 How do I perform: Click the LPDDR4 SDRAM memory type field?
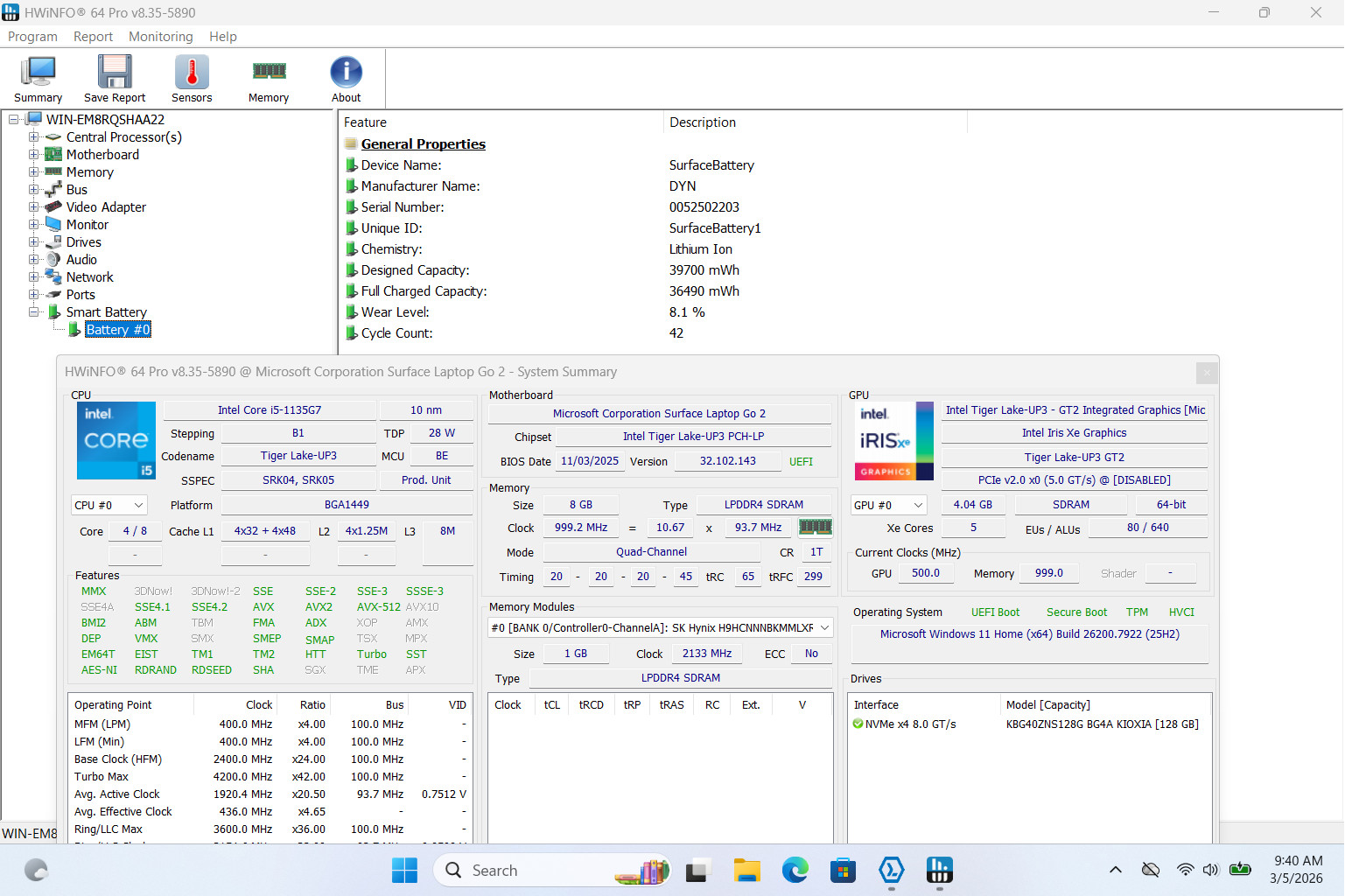click(764, 505)
